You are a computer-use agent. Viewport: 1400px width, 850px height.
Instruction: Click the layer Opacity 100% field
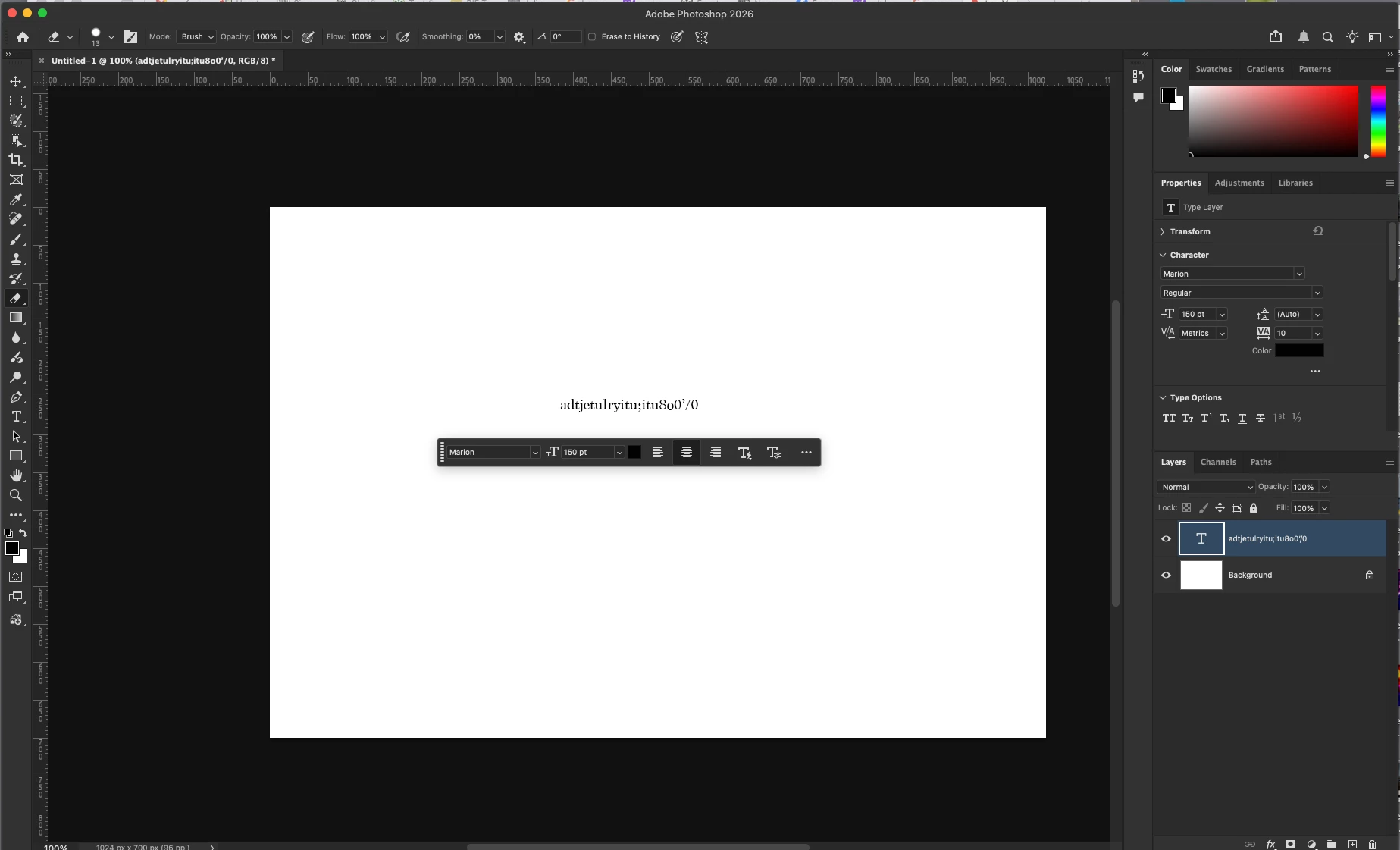[1304, 487]
